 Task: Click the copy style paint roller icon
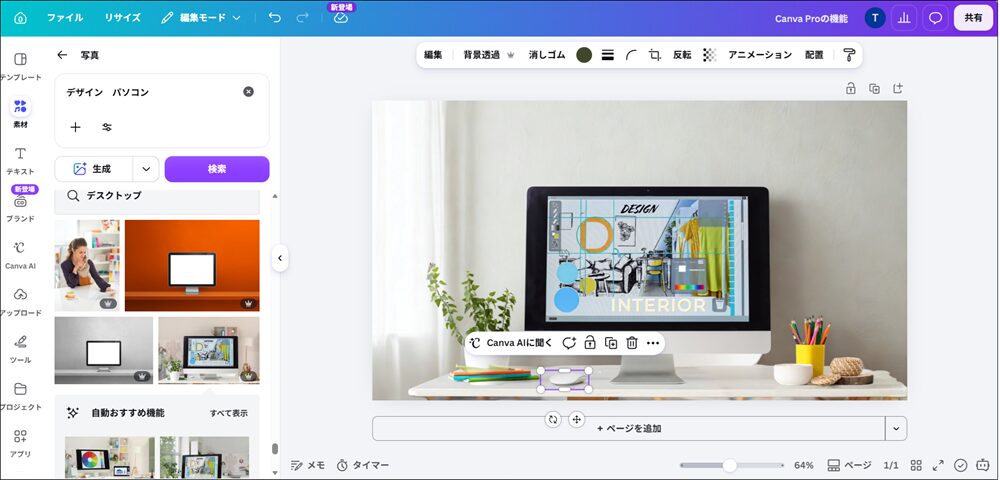pyautogui.click(x=849, y=55)
